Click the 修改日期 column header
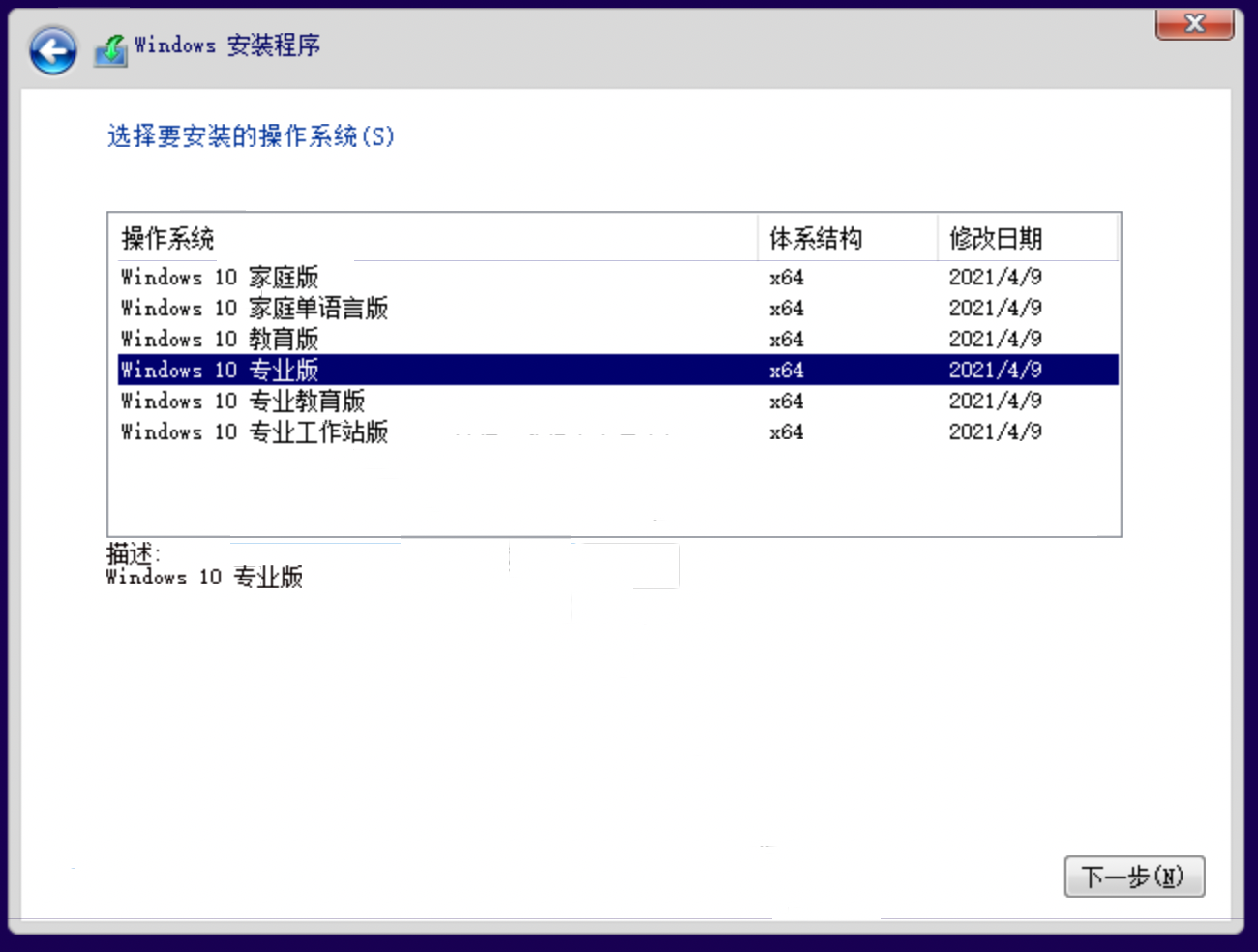The image size is (1258, 952). 995,238
